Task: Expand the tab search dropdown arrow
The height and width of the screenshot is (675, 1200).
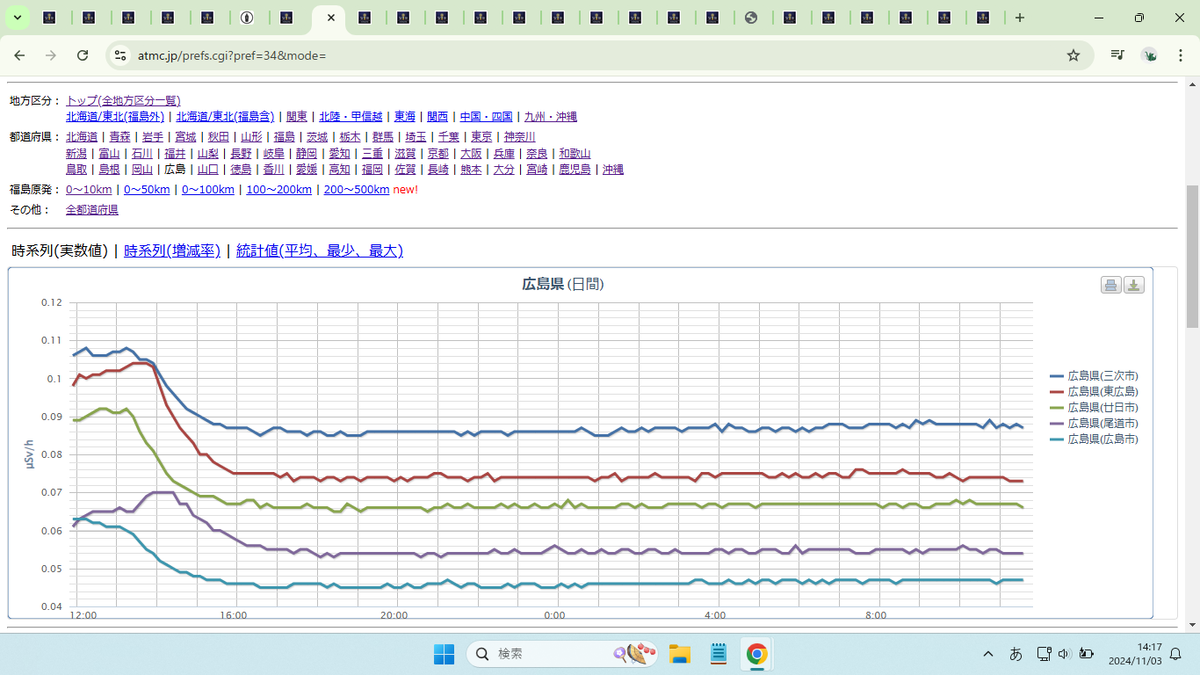Action: [17, 18]
